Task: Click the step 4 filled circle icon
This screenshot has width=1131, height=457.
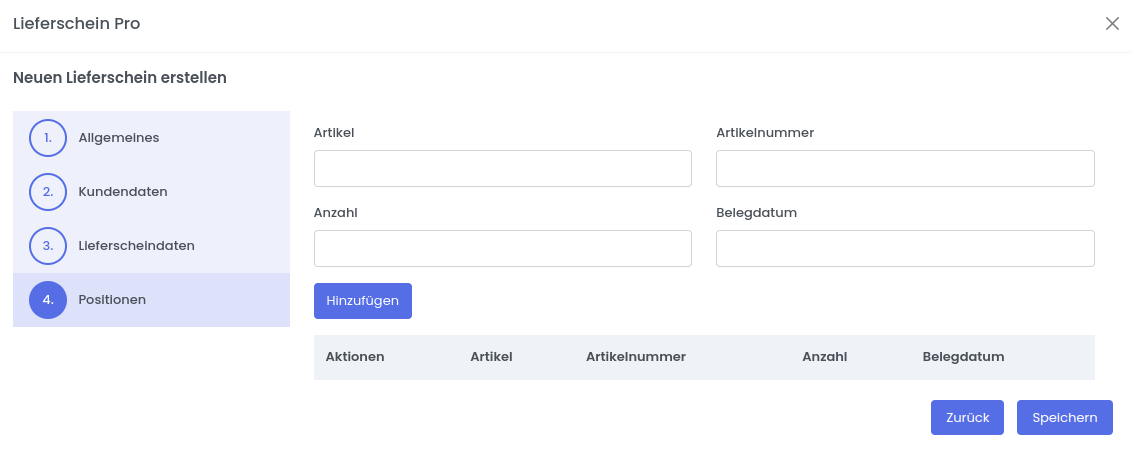Action: point(48,300)
